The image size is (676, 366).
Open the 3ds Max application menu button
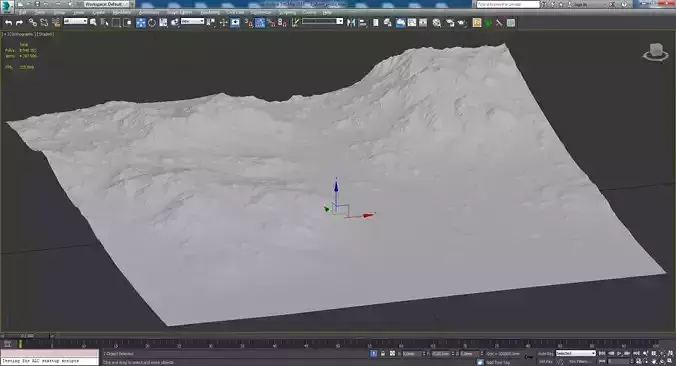pos(6,6)
